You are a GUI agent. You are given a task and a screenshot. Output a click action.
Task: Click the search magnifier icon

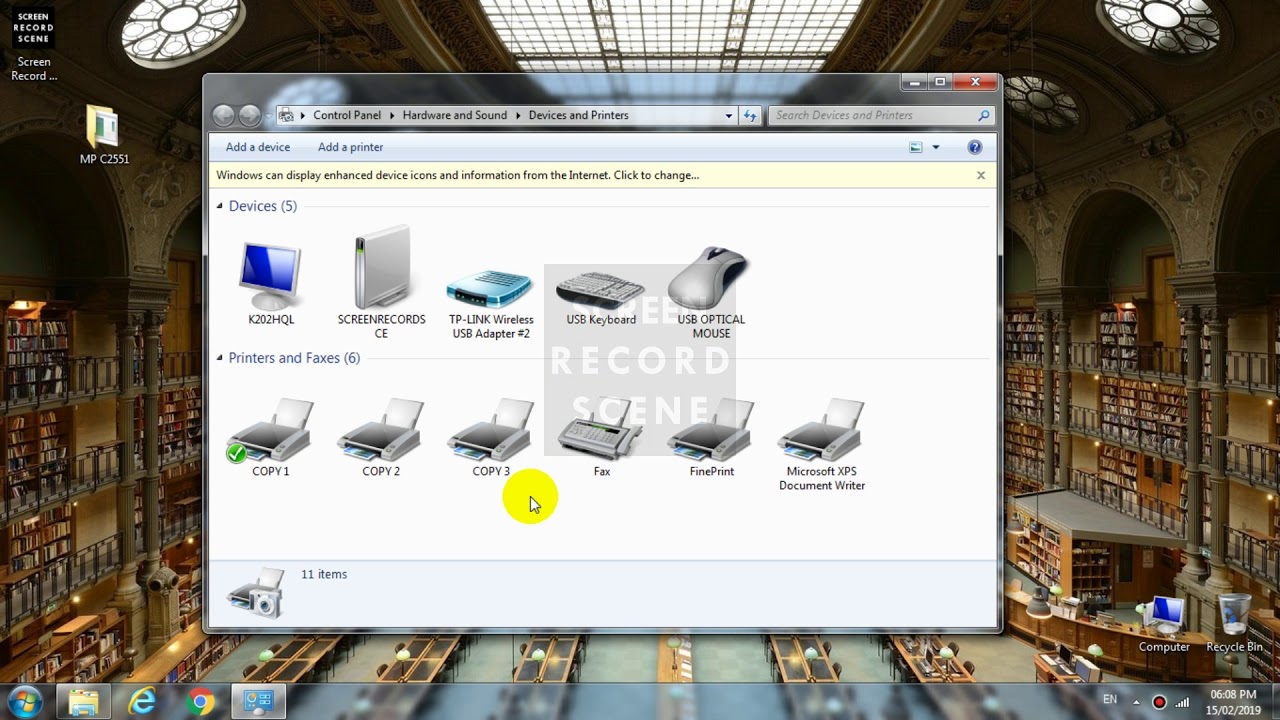(x=984, y=115)
